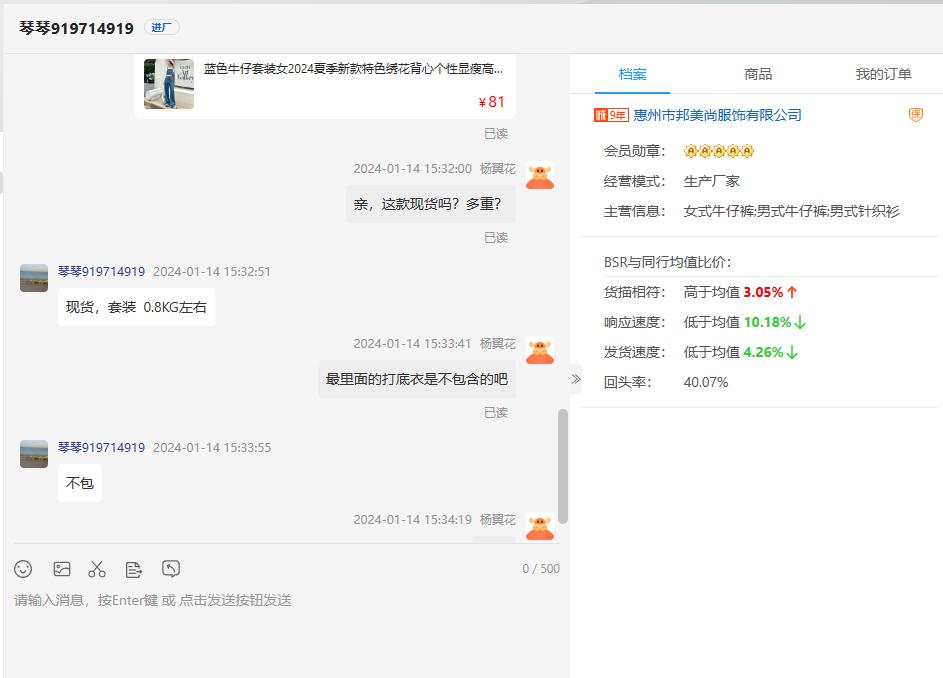Open 惠州市邦美尚服饰有限公司 company link
The height and width of the screenshot is (678, 943).
[x=717, y=115]
